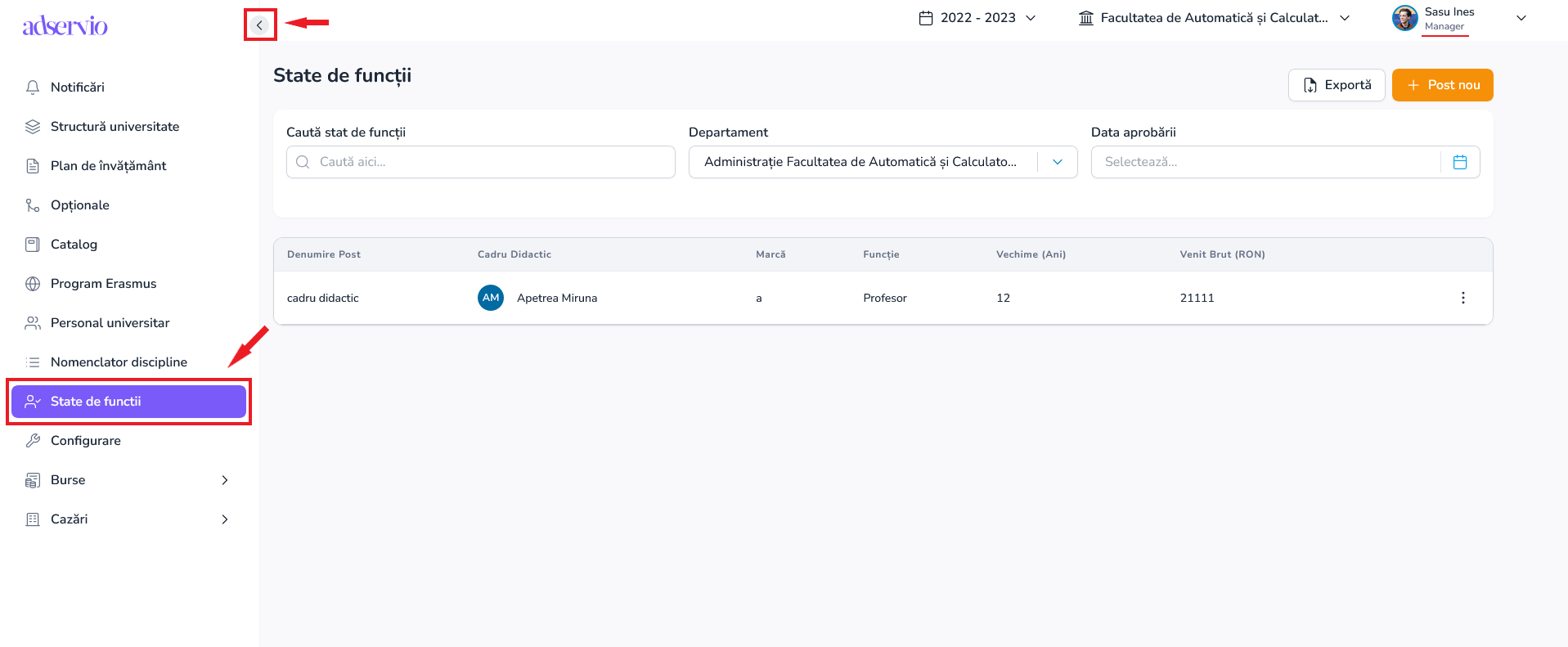Click the Notificări bell icon
The width and height of the screenshot is (1568, 647).
tap(33, 88)
